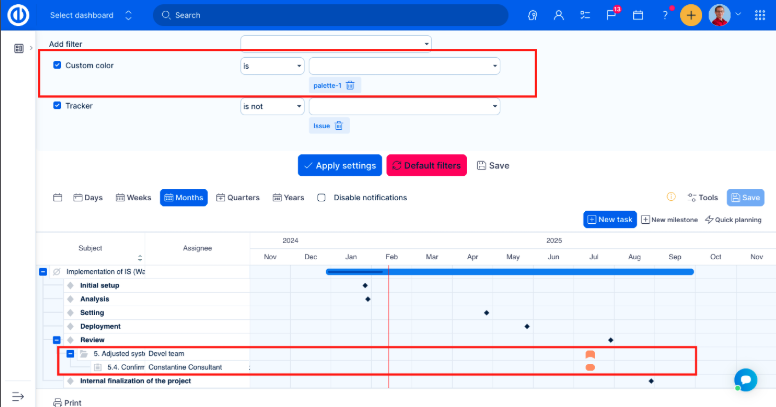Uncheck the Tracker filter checkbox
The height and width of the screenshot is (407, 776).
pyautogui.click(x=57, y=105)
